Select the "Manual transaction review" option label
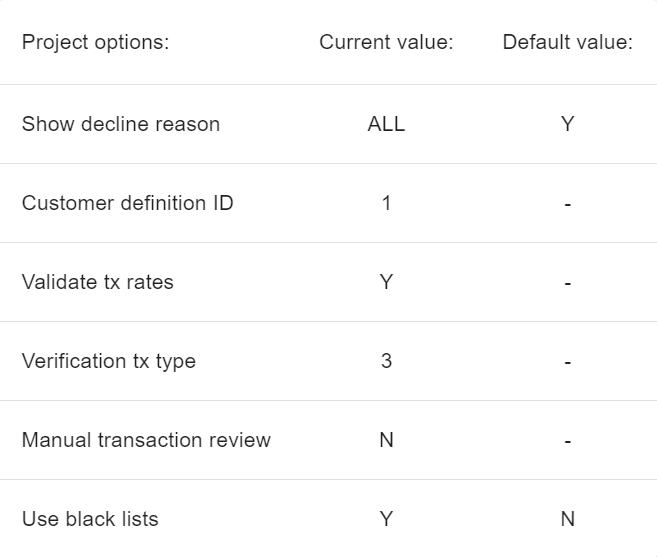The image size is (657, 557). pyautogui.click(x=146, y=440)
